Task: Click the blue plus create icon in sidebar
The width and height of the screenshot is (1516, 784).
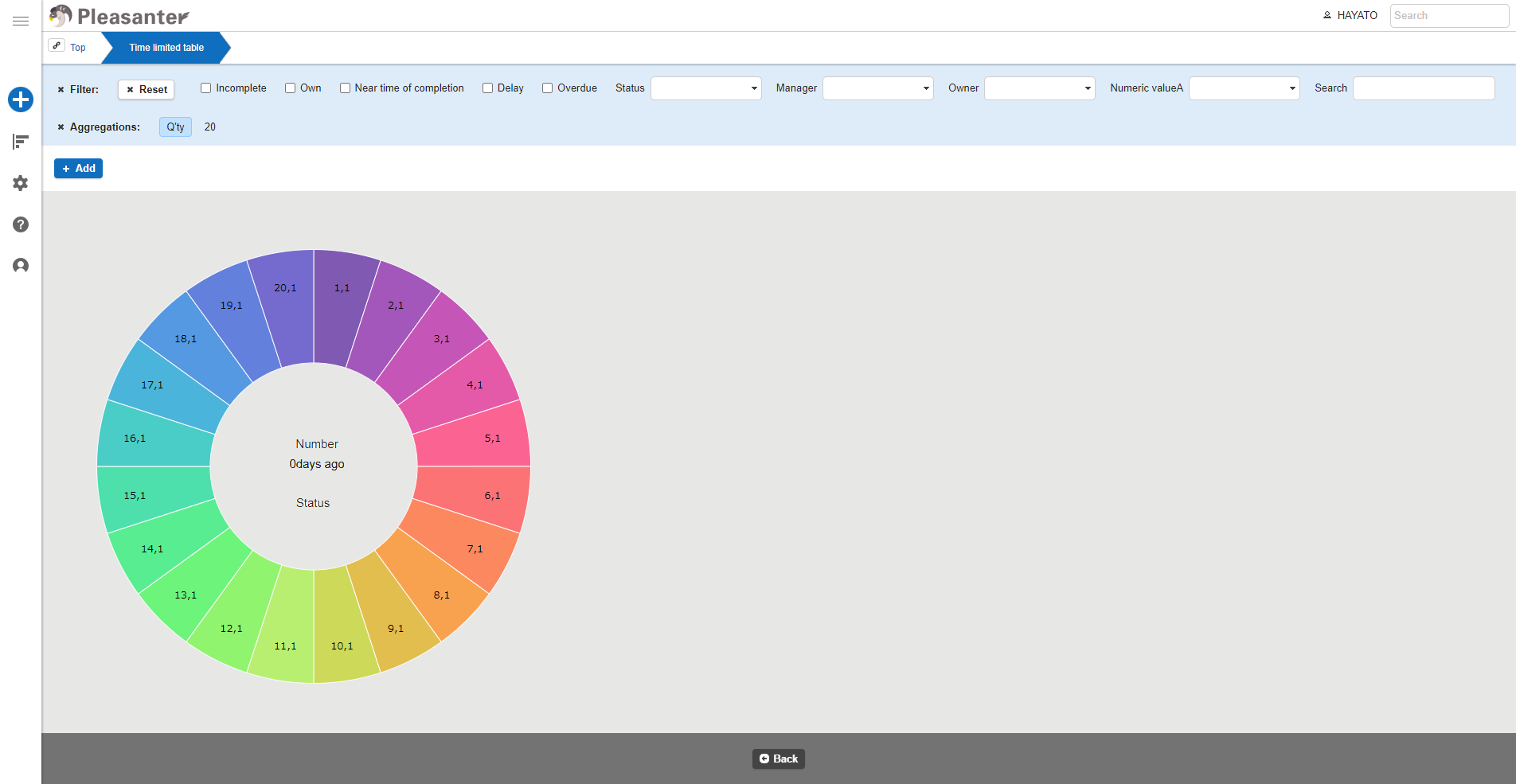Action: click(21, 99)
